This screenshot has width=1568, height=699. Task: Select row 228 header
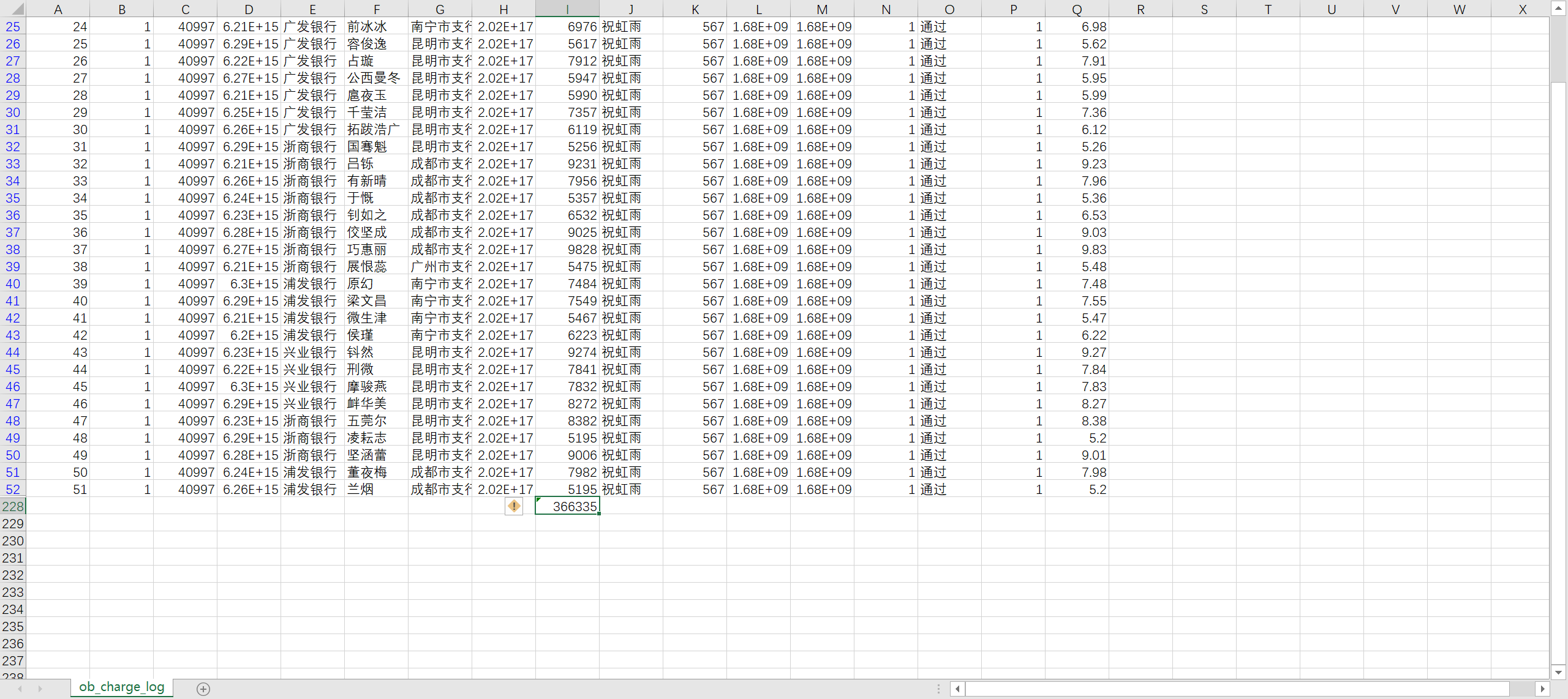click(13, 507)
